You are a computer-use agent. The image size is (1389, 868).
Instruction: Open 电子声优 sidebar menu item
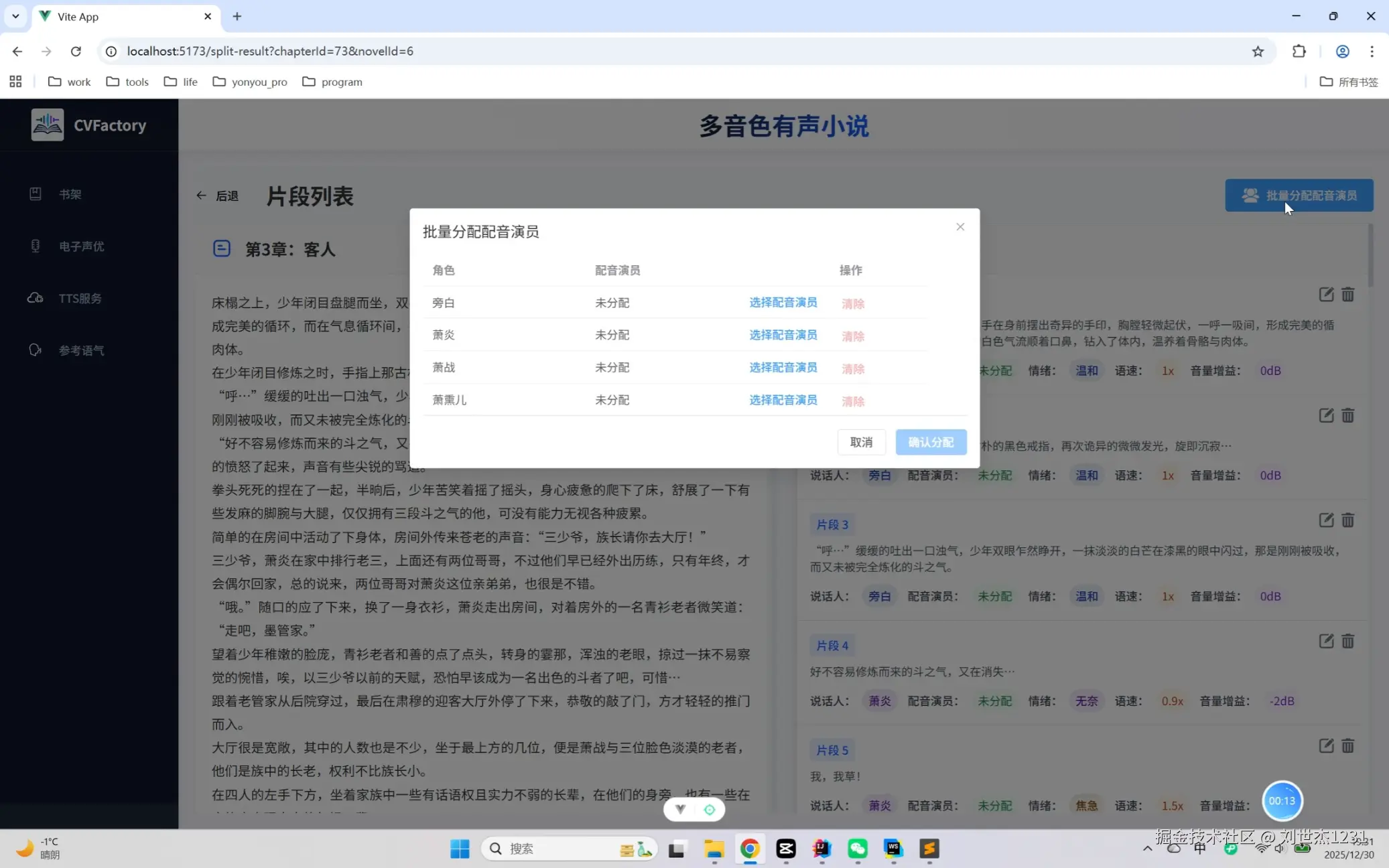click(80, 246)
